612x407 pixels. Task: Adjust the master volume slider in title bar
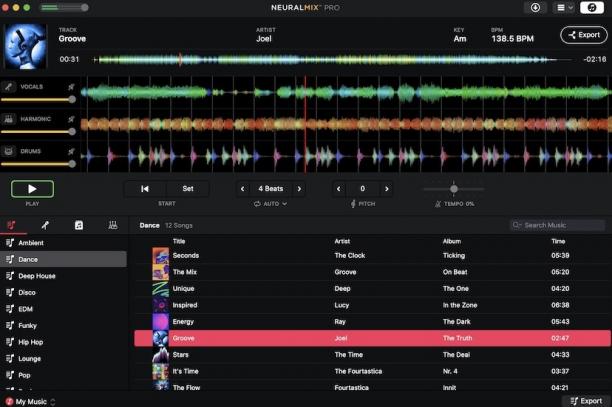click(x=64, y=7)
